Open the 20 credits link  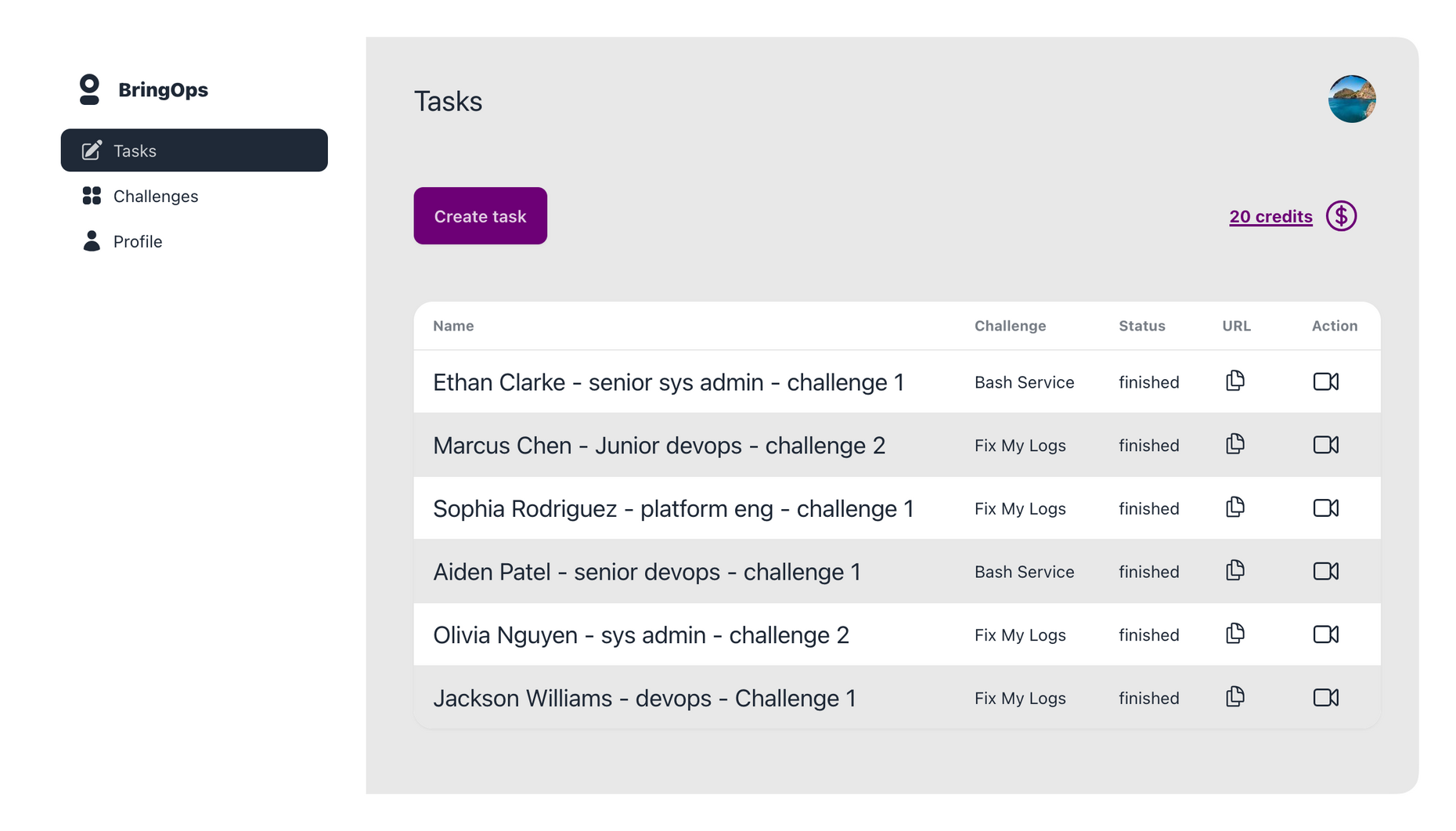point(1270,217)
